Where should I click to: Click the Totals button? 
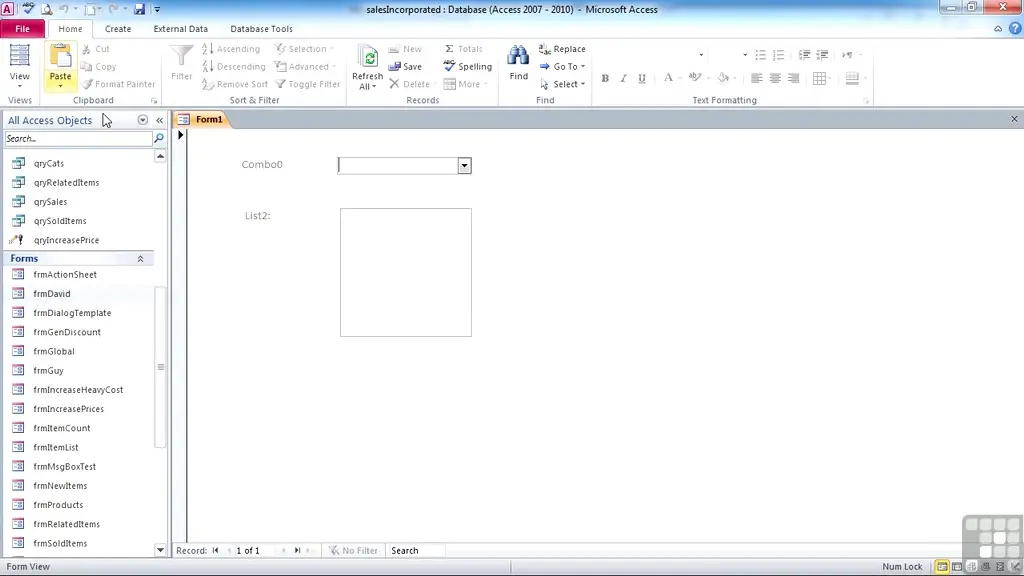[x=464, y=49]
